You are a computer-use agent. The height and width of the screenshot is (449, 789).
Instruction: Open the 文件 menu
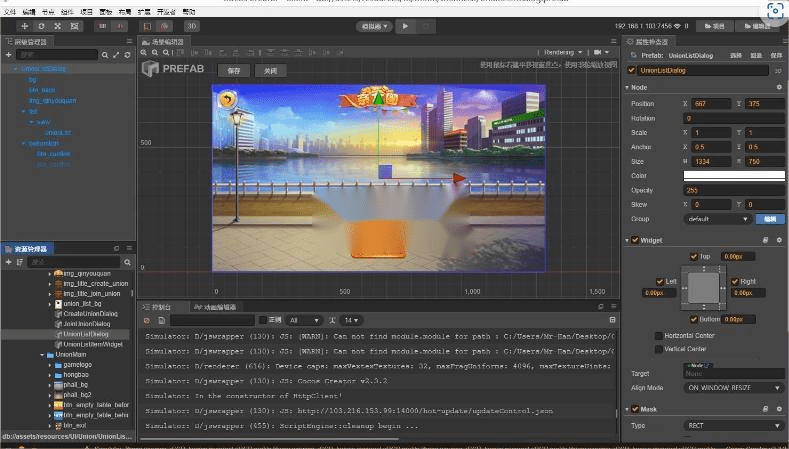[x=10, y=12]
